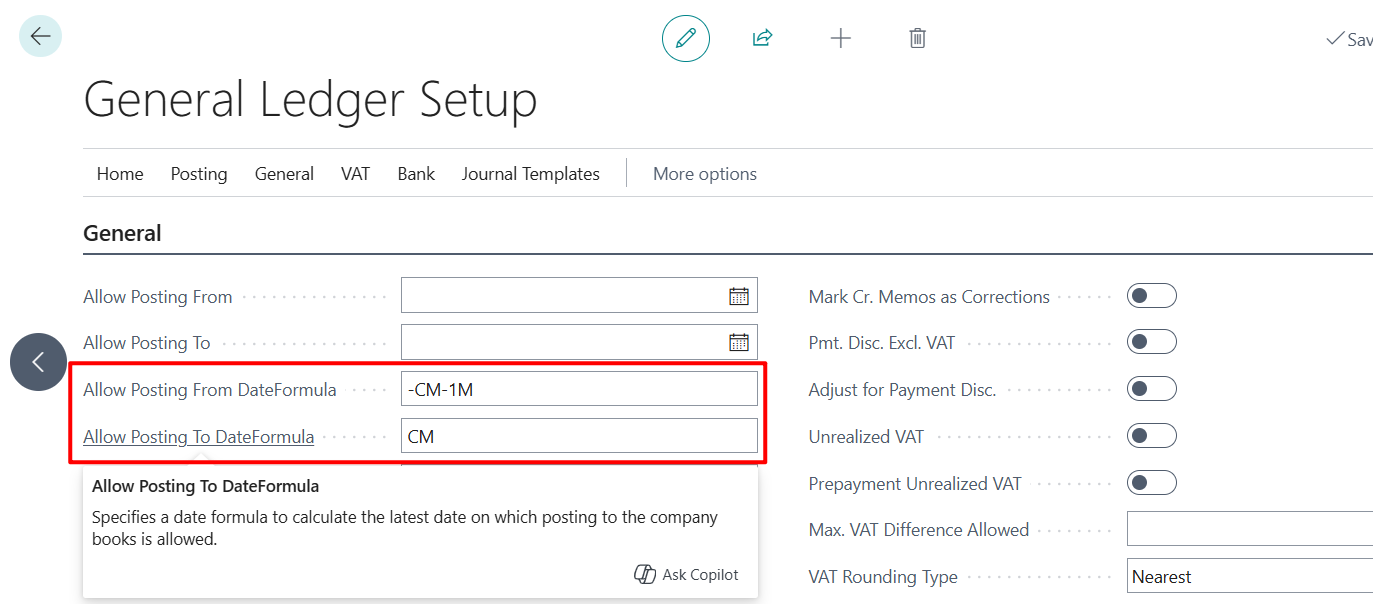The image size is (1373, 604).
Task: Enable Mark Cr. Memos as Corrections
Action: point(1151,295)
